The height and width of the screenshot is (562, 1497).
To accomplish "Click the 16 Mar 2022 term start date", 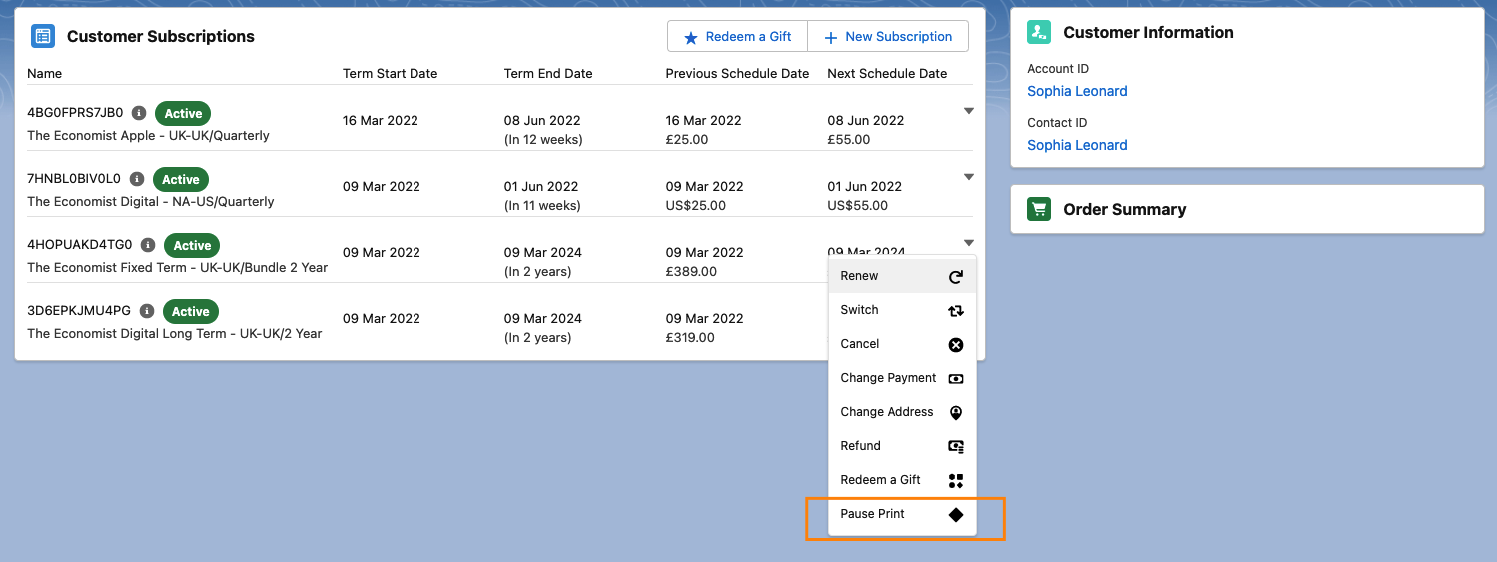I will [x=380, y=120].
